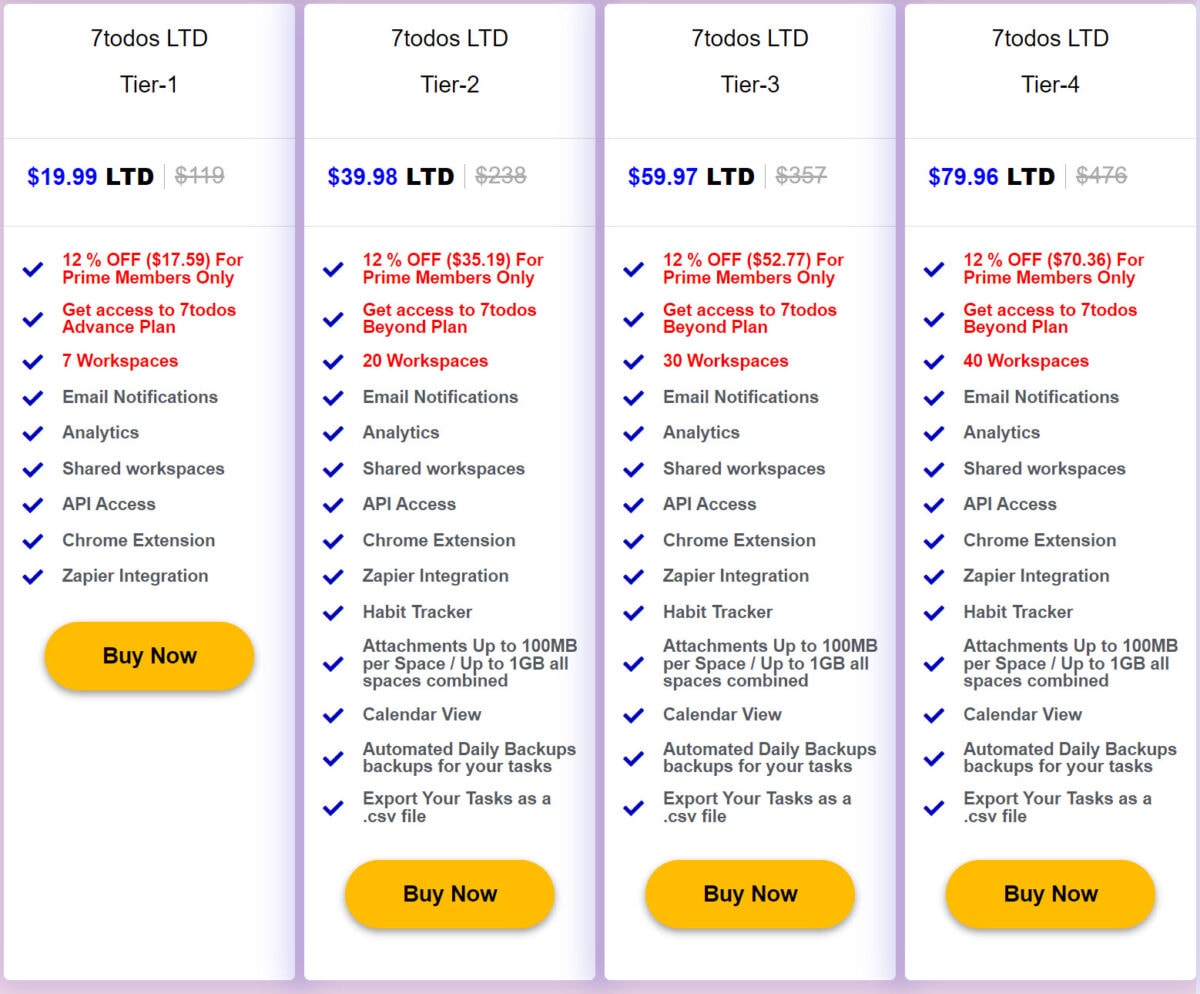Screen dimensions: 1200x994
Task: Click Buy Now under Tier-3
Action: point(749,894)
